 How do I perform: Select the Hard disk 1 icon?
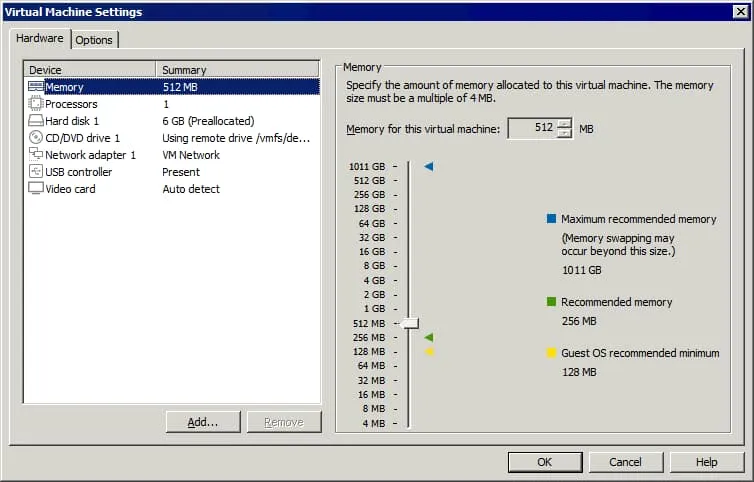[36, 121]
